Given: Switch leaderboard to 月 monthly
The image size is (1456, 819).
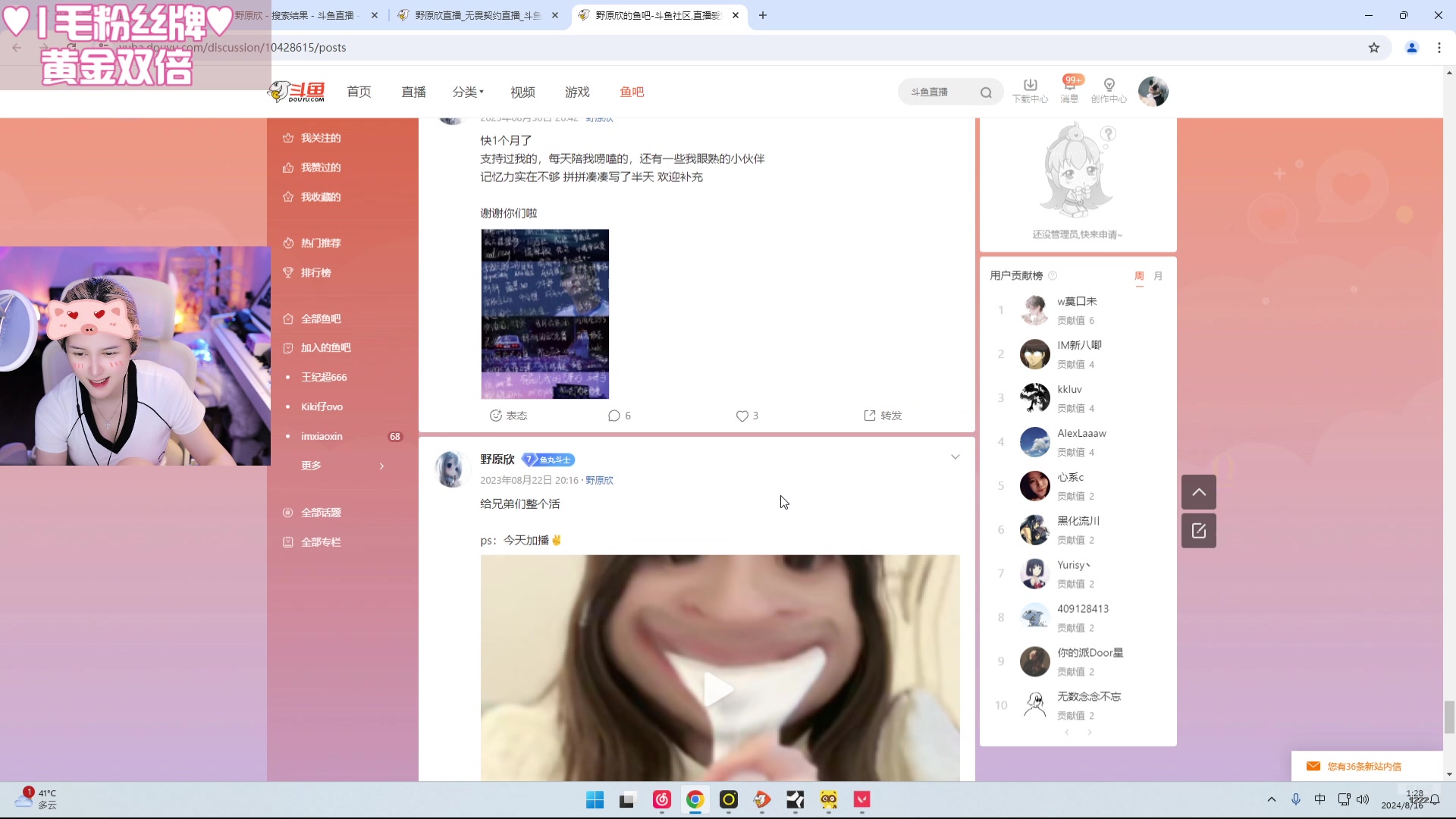Looking at the screenshot, I should point(1158,276).
